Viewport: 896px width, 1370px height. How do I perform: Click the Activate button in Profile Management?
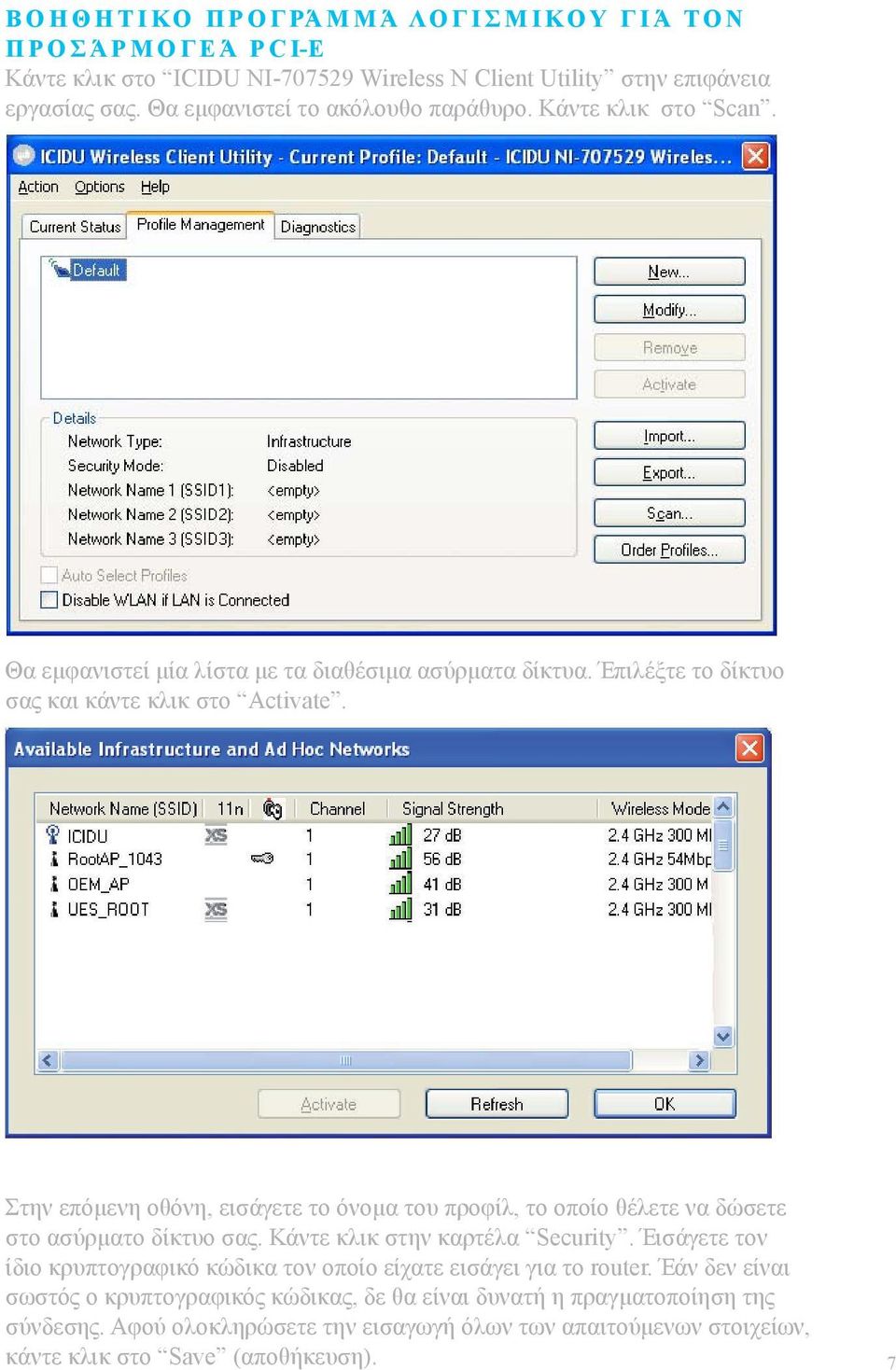[669, 384]
